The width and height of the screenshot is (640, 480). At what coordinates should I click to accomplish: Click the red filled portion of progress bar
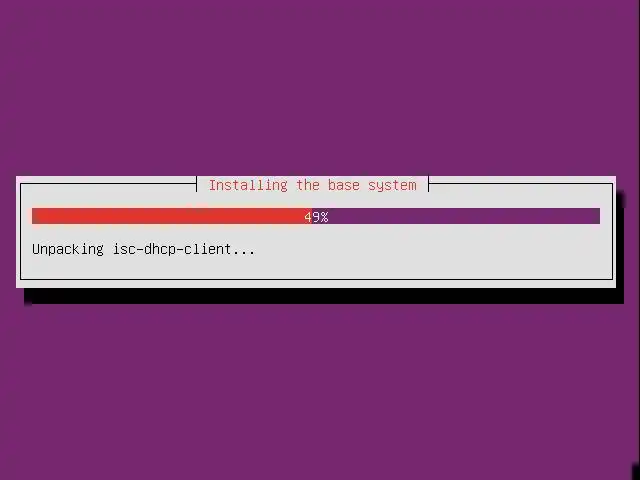[x=171, y=216]
